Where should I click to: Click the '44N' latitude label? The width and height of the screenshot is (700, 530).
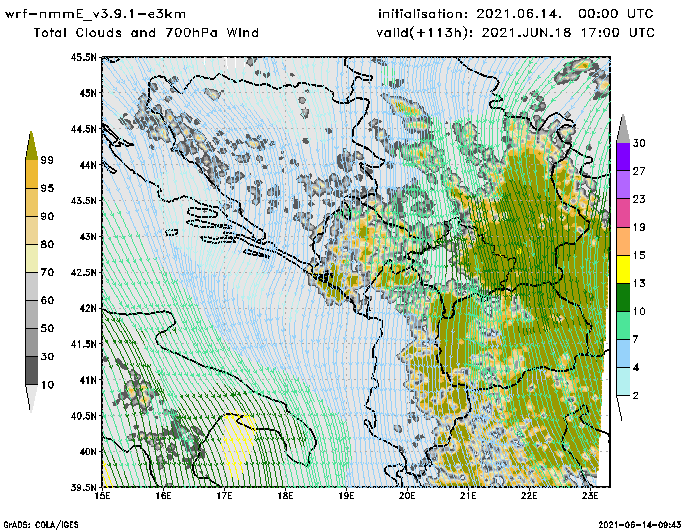click(x=88, y=165)
